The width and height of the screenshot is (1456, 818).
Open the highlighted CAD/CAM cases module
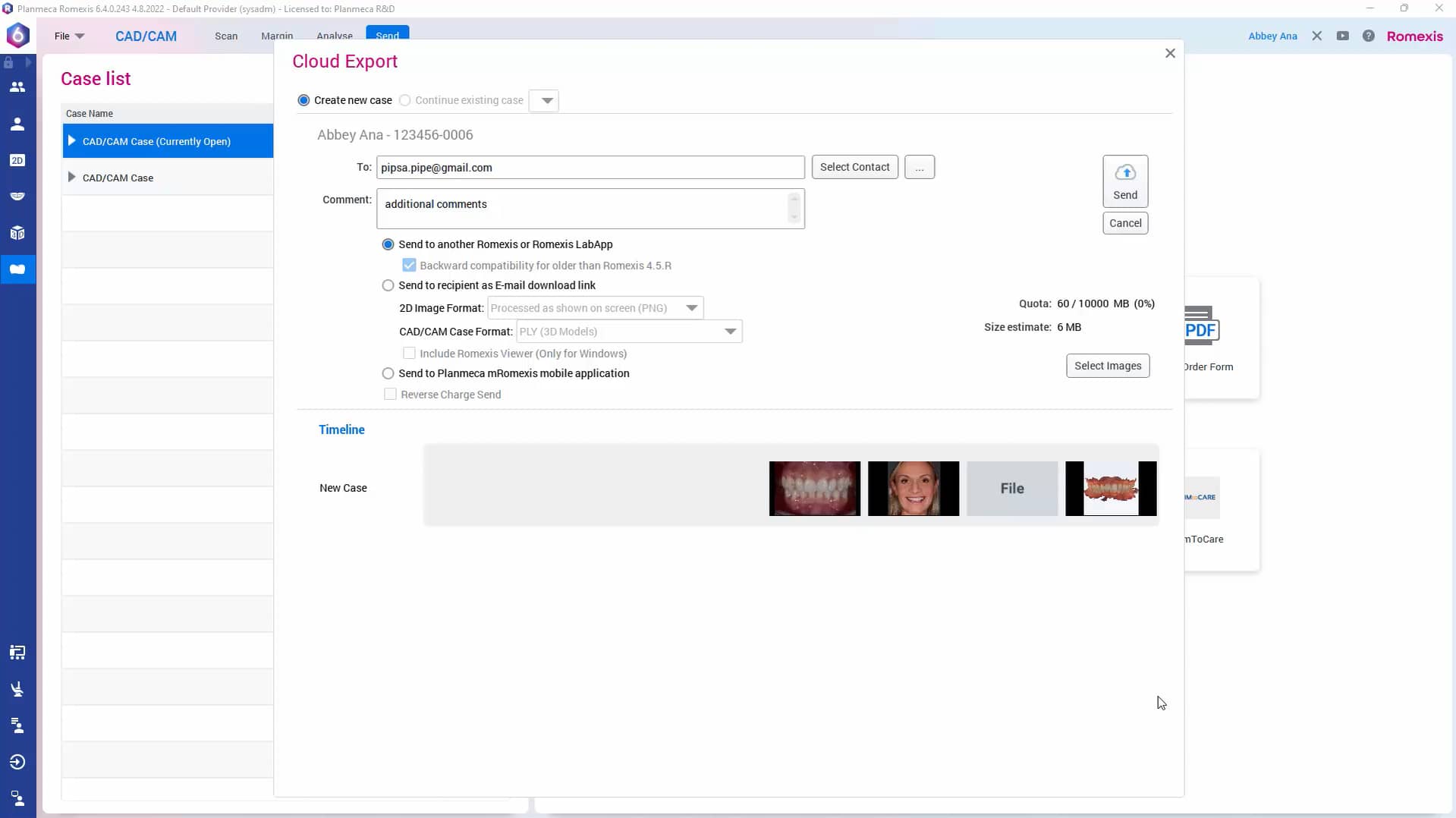[17, 269]
